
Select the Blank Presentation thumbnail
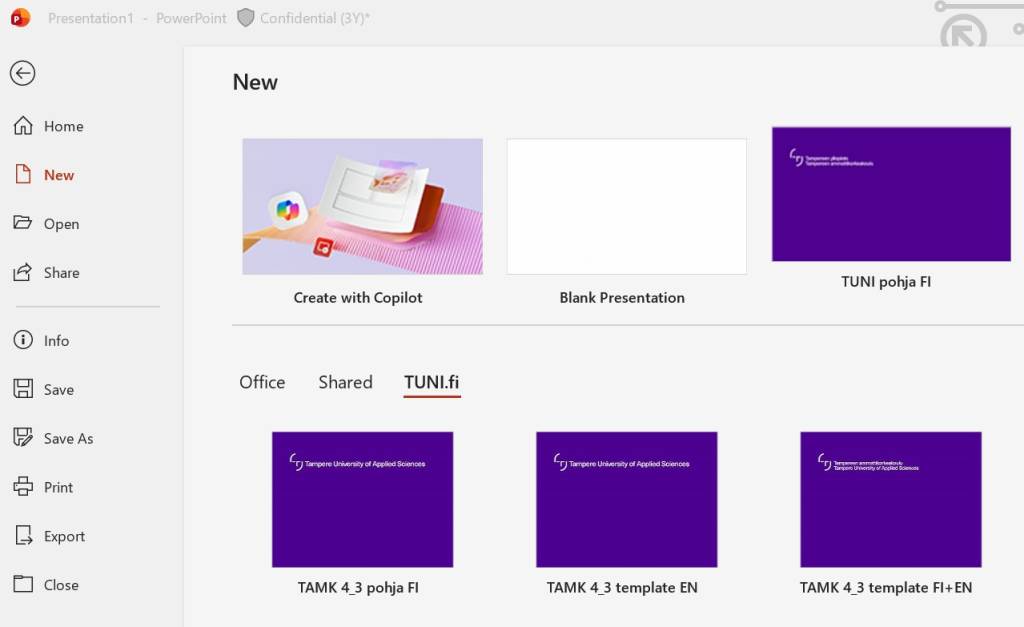[626, 206]
